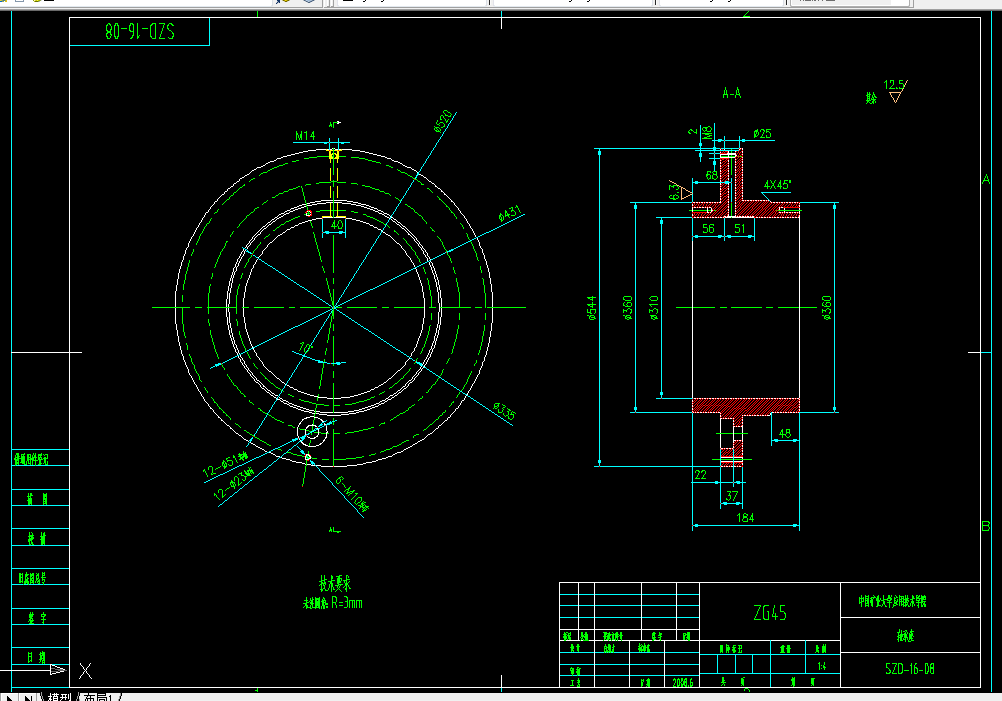Click the 48 dimension text
The image size is (1002, 701).
[x=785, y=433]
